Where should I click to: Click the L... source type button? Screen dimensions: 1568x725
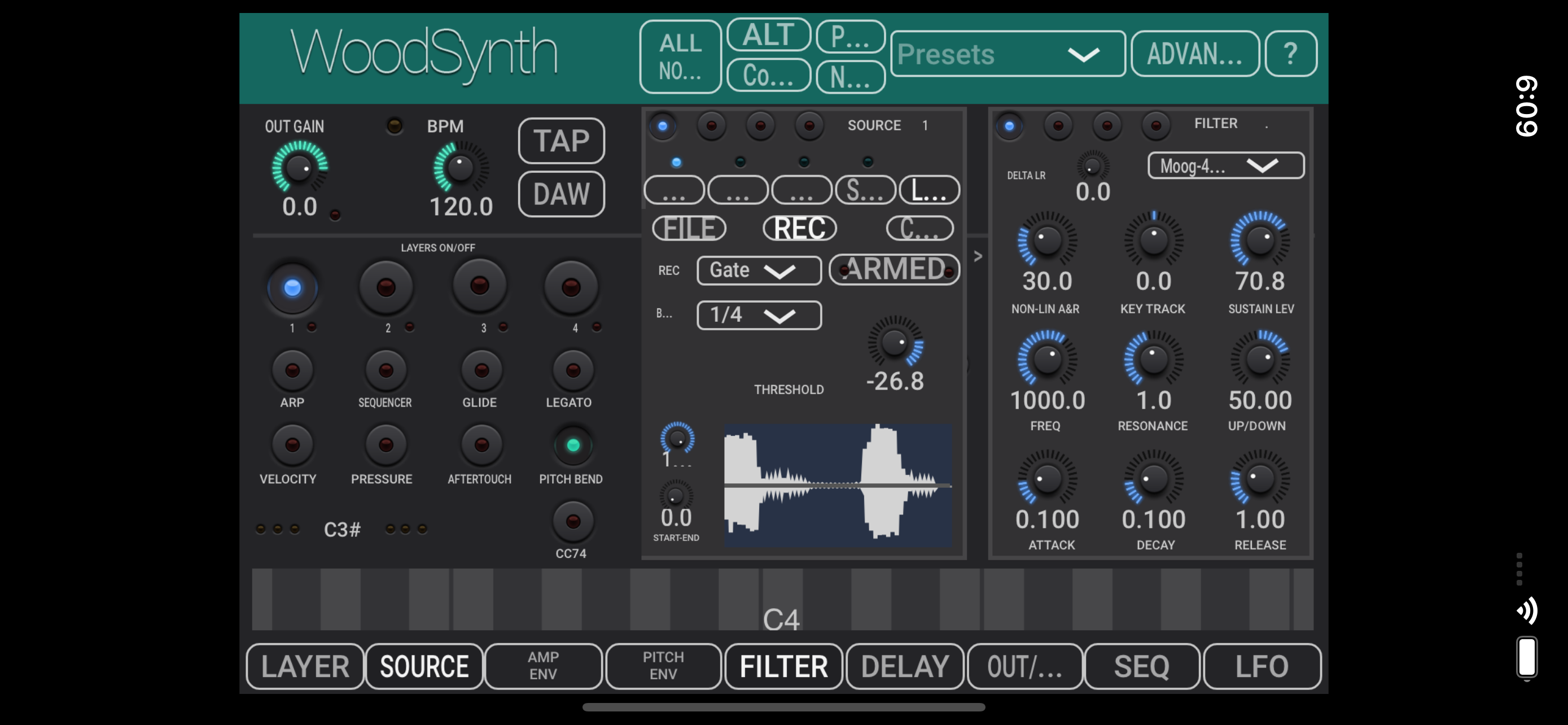point(930,190)
